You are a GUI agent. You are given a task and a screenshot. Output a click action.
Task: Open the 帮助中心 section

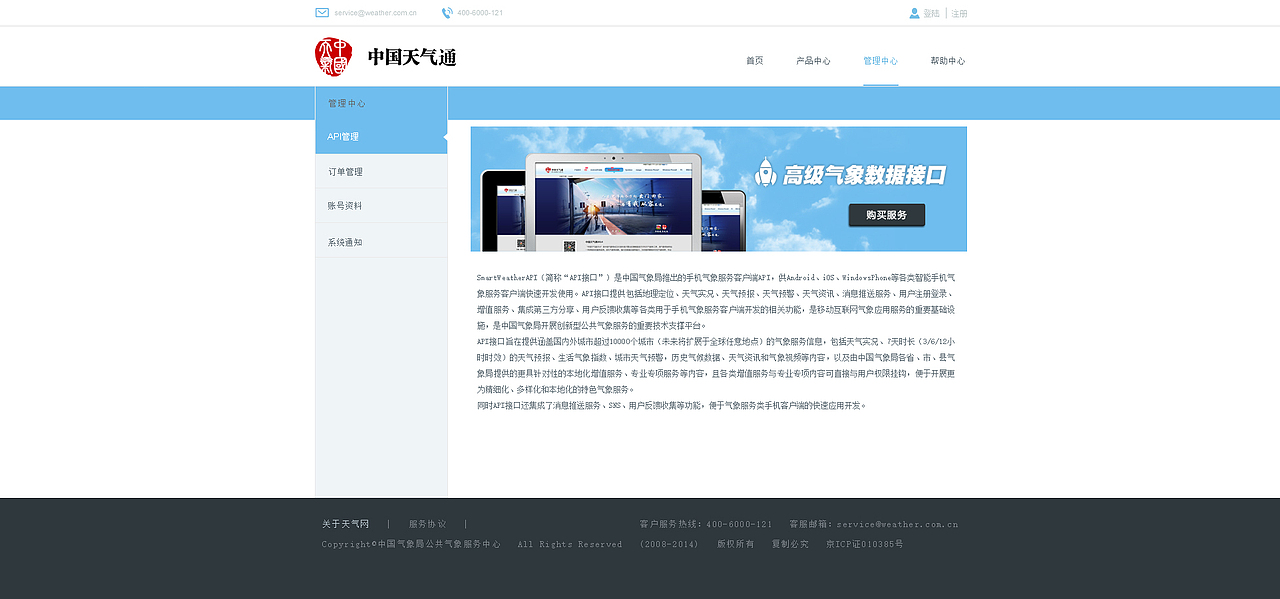pyautogui.click(x=945, y=60)
